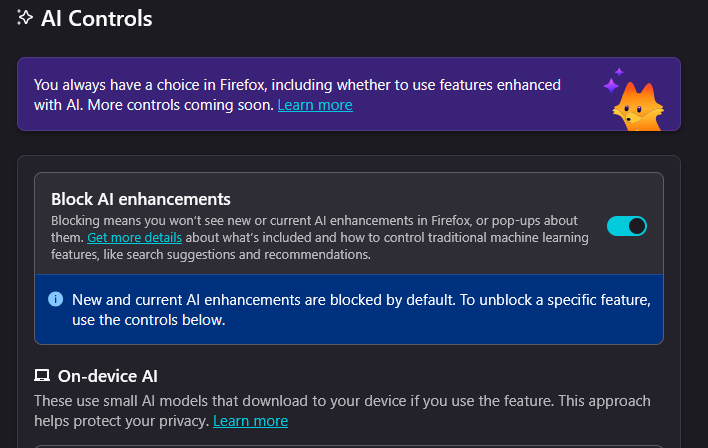Turn off the Block AI enhancements toggle

click(x=627, y=226)
